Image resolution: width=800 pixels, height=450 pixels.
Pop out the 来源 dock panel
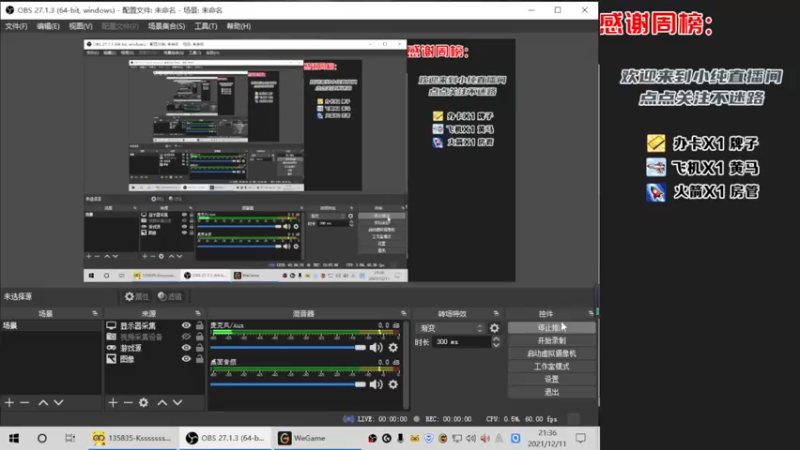198,313
